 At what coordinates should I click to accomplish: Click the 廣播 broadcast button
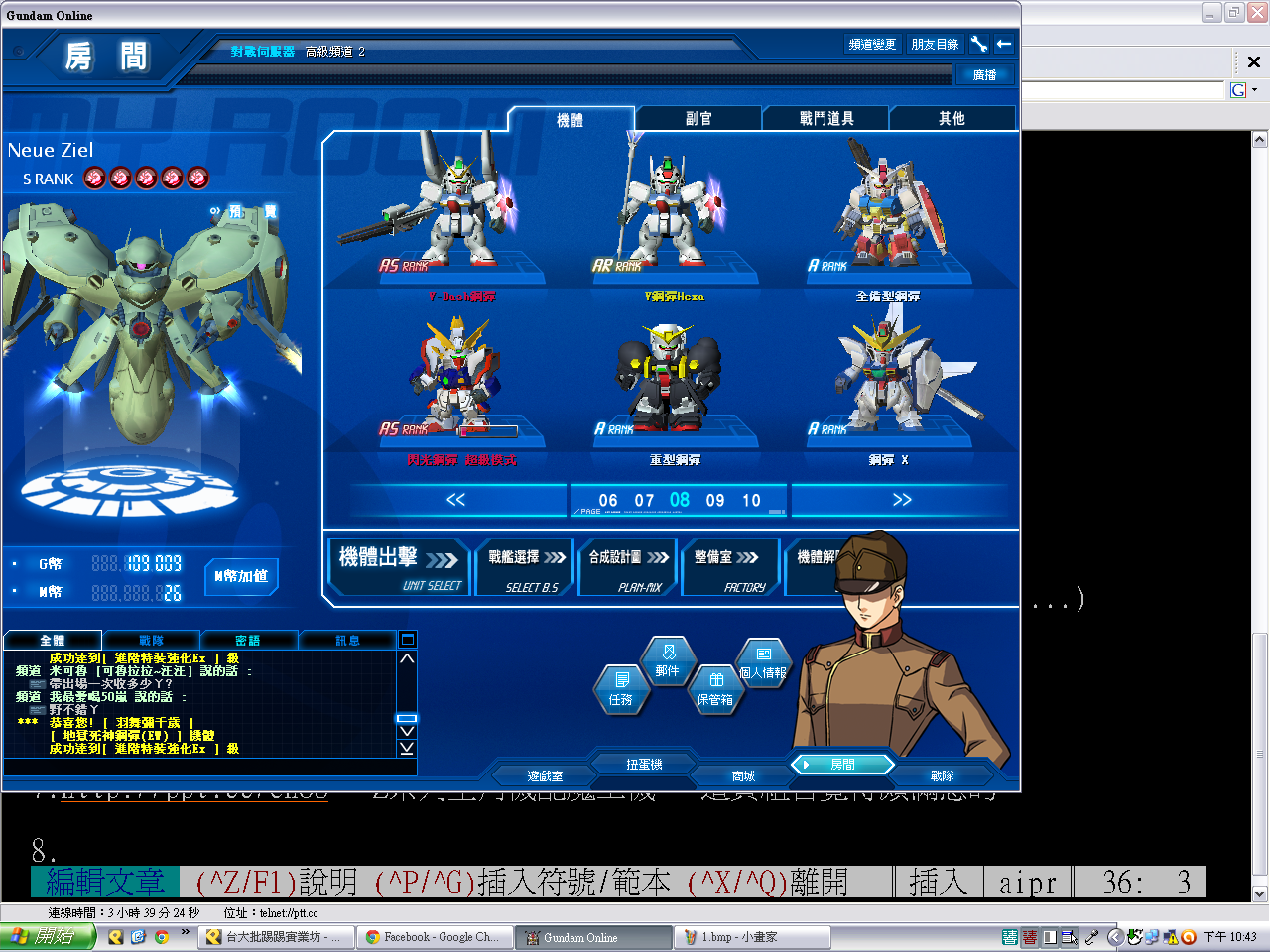pos(984,75)
